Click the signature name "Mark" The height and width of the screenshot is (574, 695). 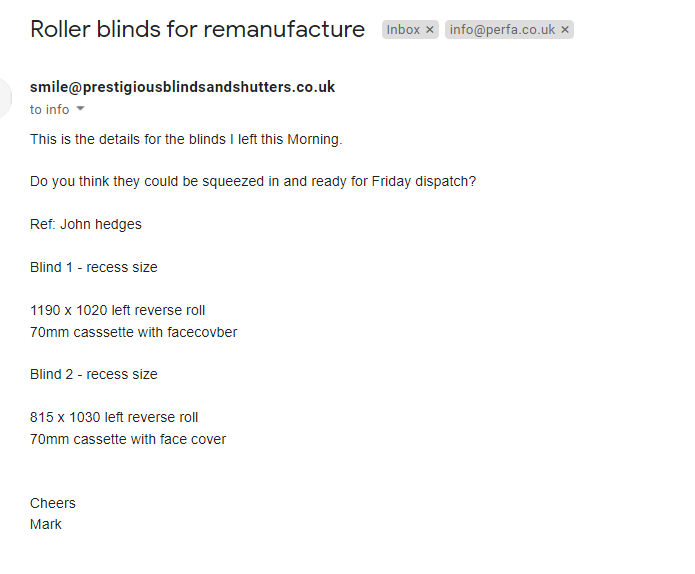(46, 524)
